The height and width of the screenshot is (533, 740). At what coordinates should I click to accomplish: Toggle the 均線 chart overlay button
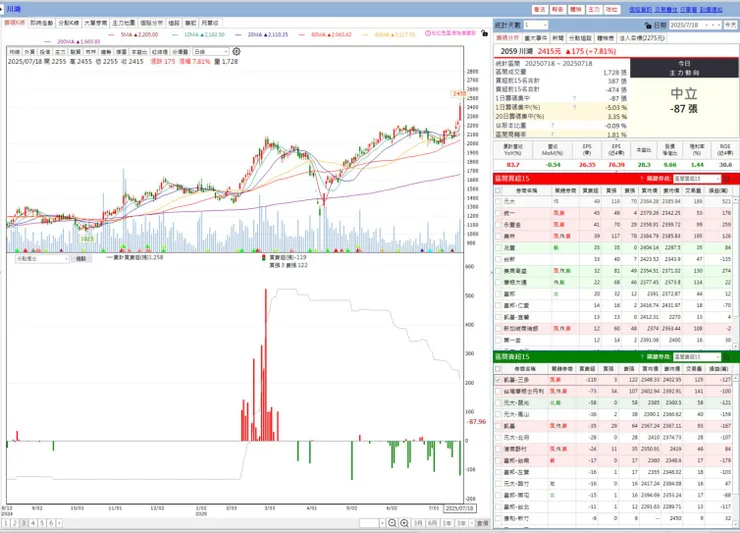14,51
